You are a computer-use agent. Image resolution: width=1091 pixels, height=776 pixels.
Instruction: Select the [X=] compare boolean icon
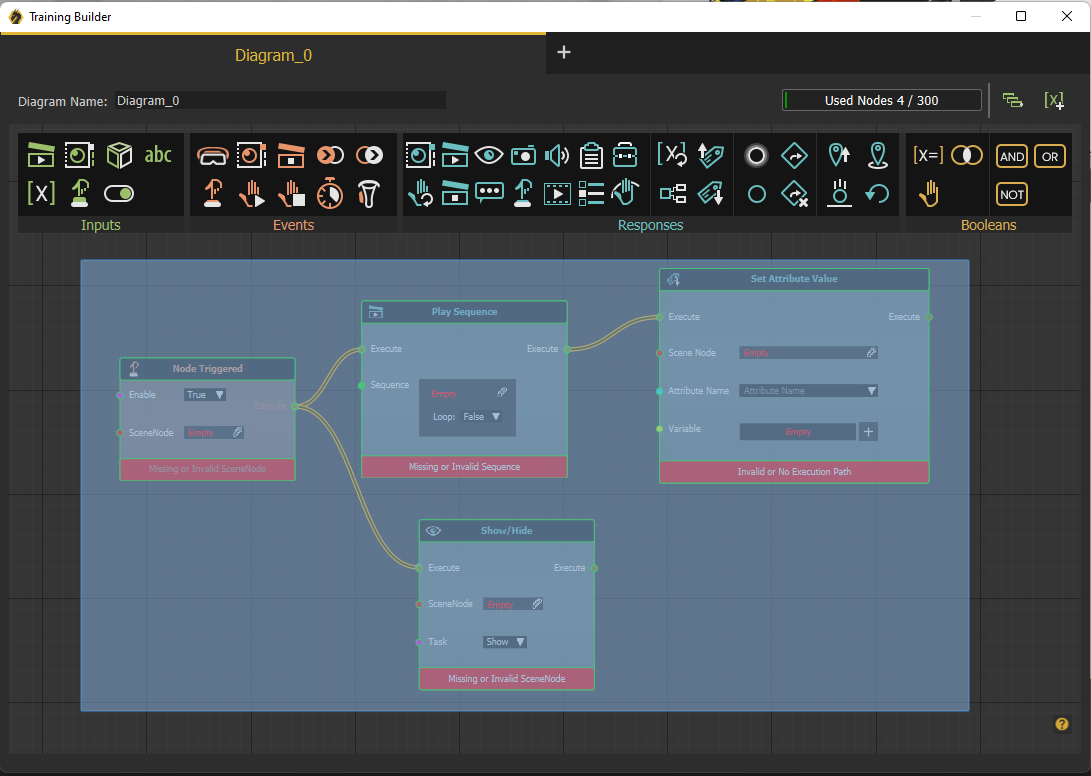928,155
